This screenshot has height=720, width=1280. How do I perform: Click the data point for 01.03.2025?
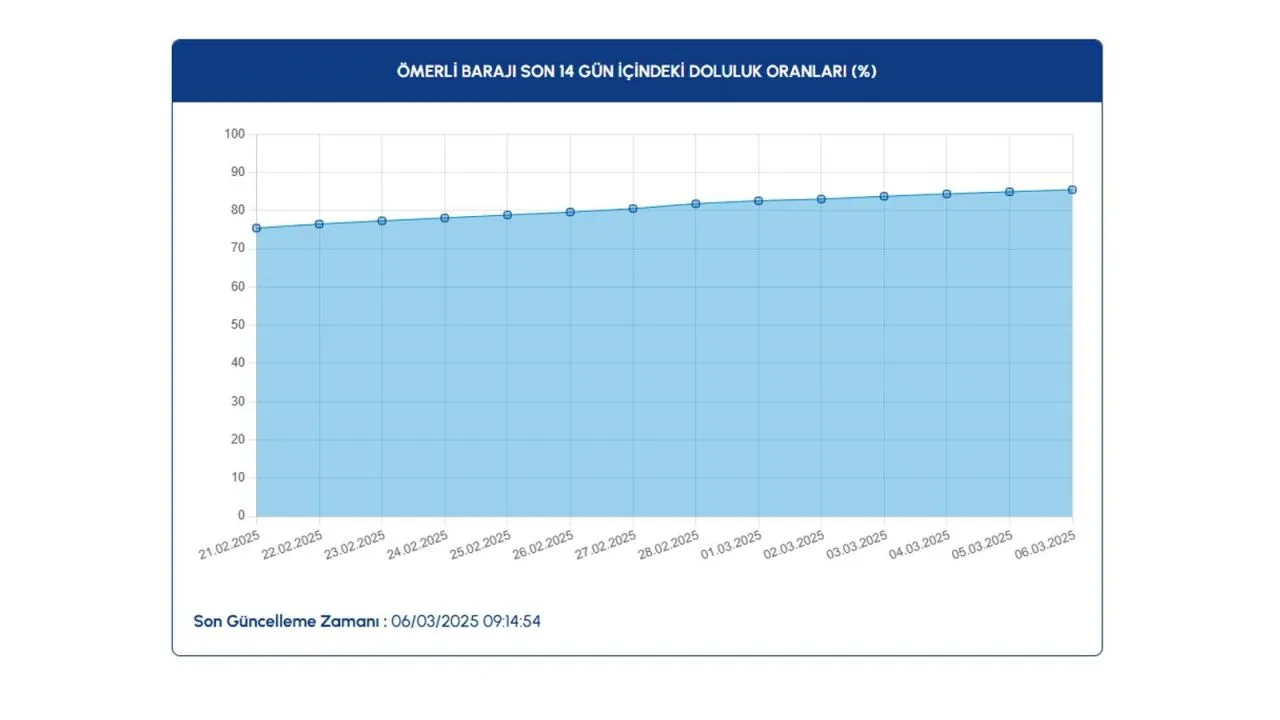pyautogui.click(x=758, y=201)
